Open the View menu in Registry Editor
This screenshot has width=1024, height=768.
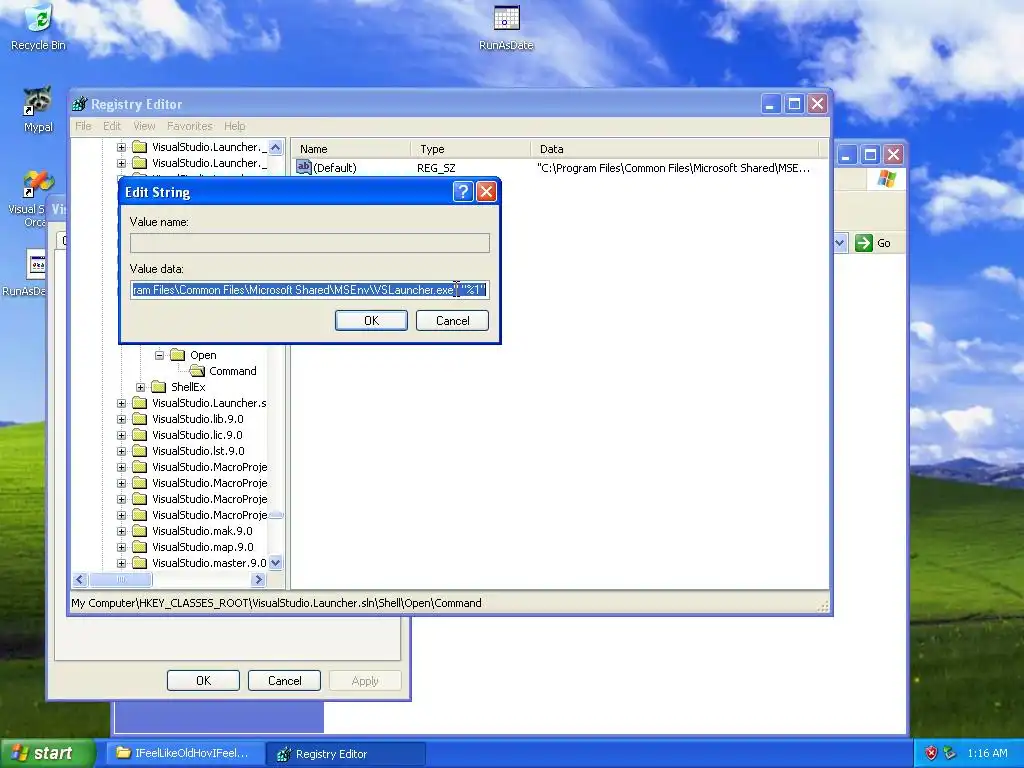(x=144, y=126)
